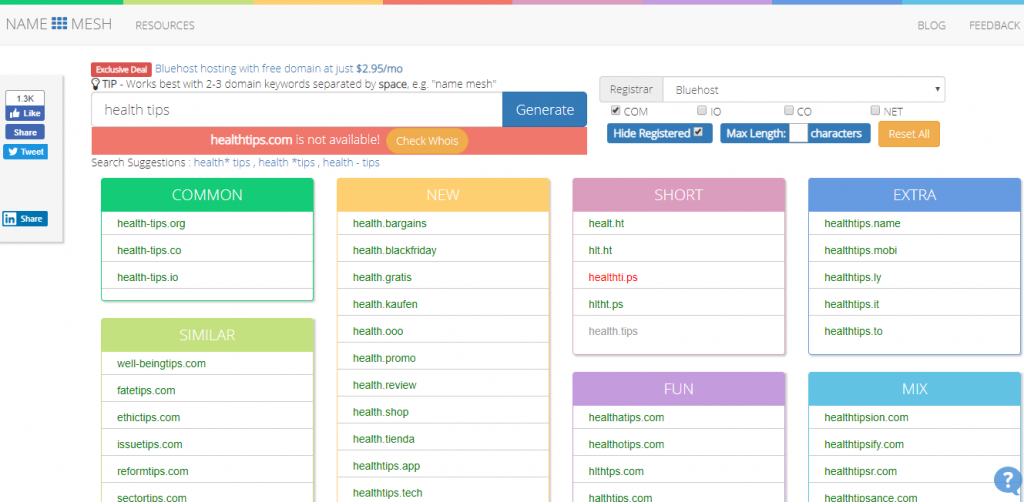The height and width of the screenshot is (502, 1024).
Task: Click the Name Mesh logo
Action: click(59, 24)
